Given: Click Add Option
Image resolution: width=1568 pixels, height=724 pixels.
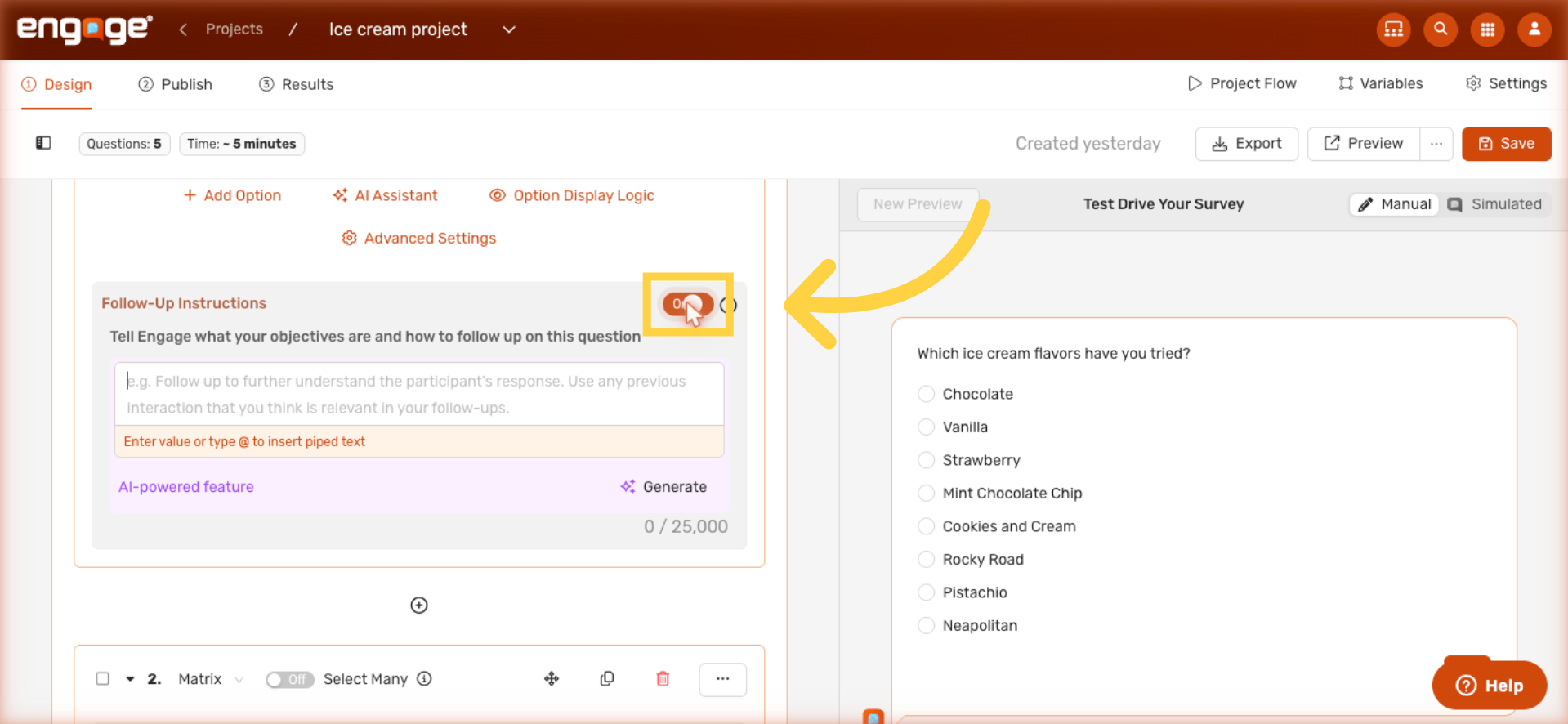Looking at the screenshot, I should click(x=232, y=195).
